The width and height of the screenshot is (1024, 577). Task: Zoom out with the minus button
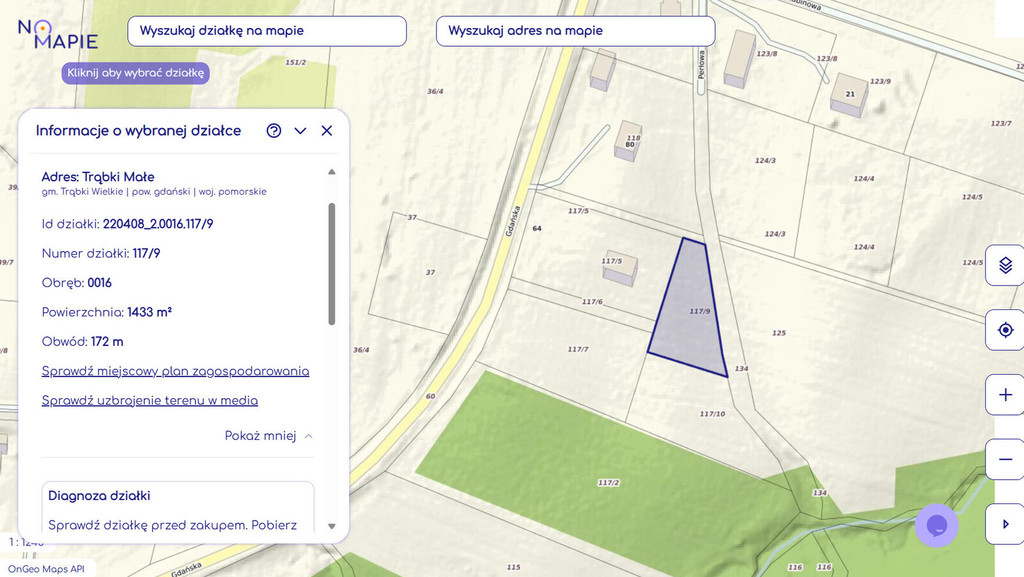click(1005, 459)
